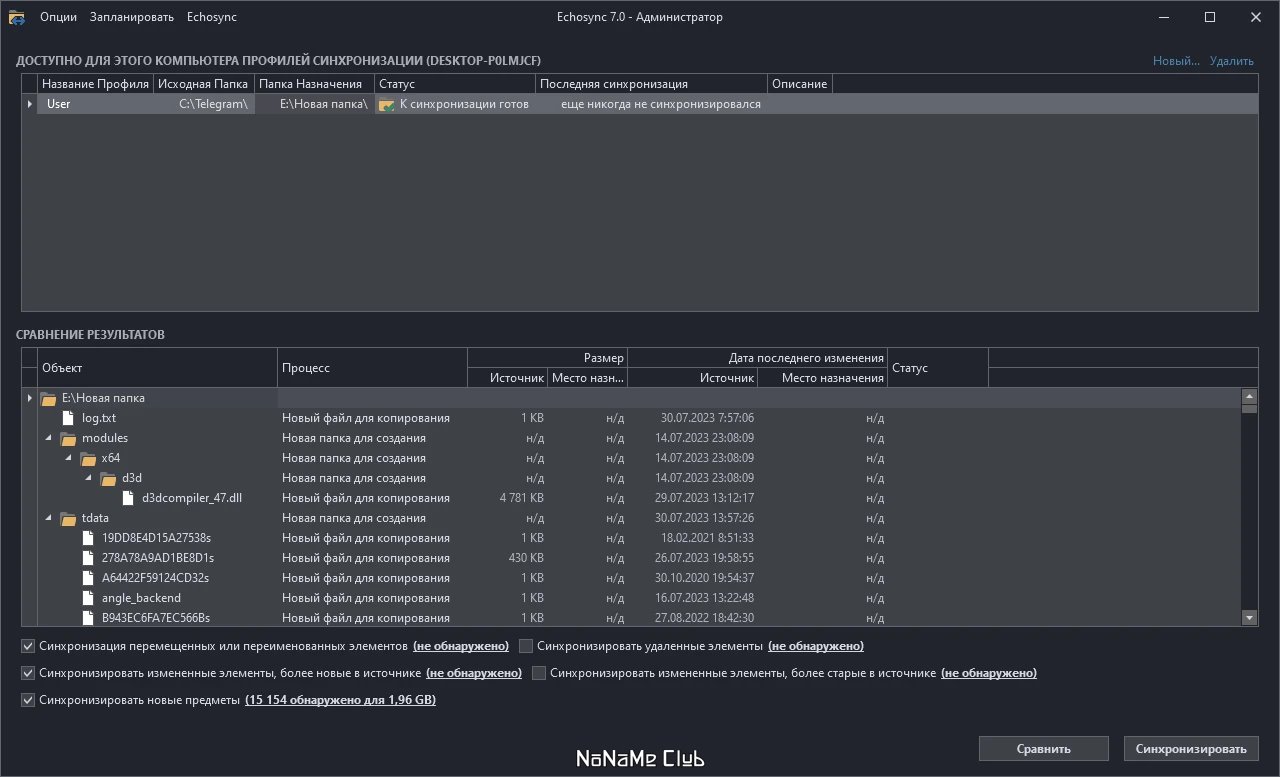Click the file icon beside 278A78A9AD1BE8D1s
The image size is (1280, 777).
[88, 558]
